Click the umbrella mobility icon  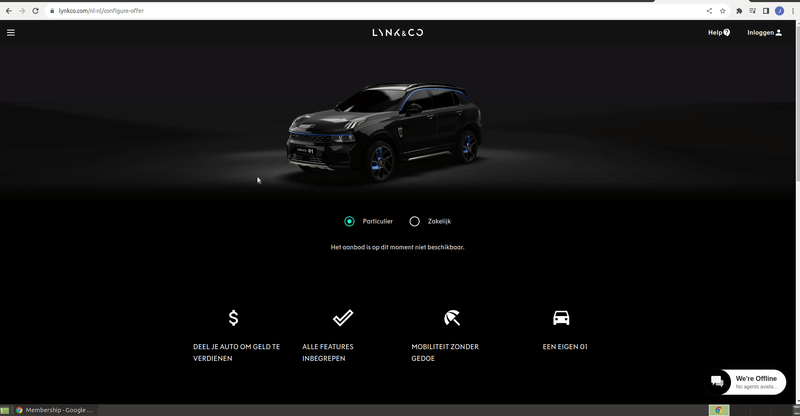point(452,317)
